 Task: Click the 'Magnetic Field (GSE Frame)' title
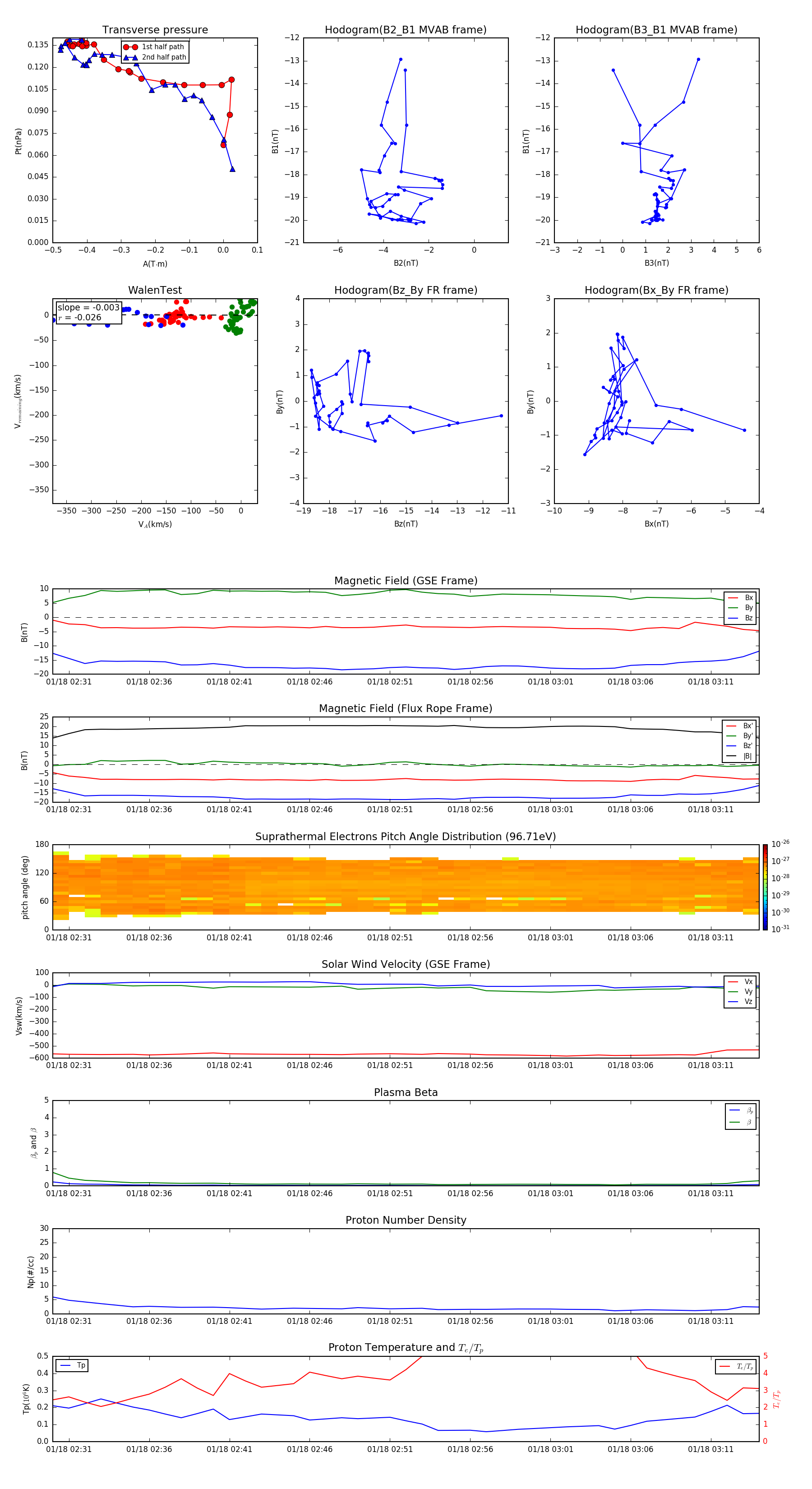point(406,581)
